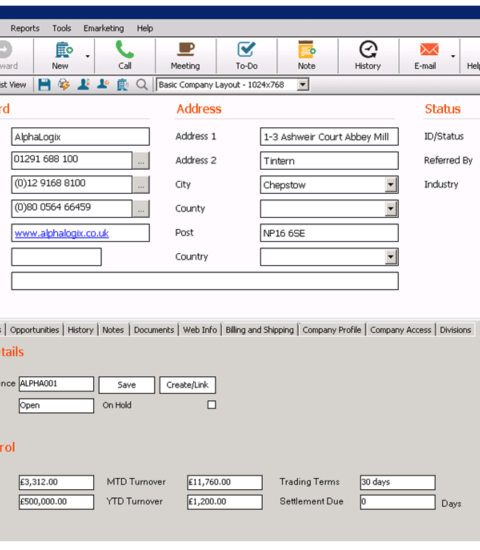This screenshot has width=480, height=550.
Task: Open the Emarketing menu
Action: click(104, 28)
